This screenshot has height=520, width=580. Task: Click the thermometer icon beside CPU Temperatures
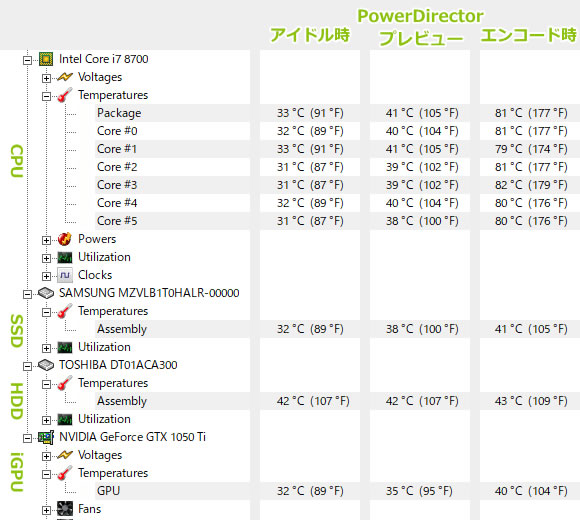65,95
